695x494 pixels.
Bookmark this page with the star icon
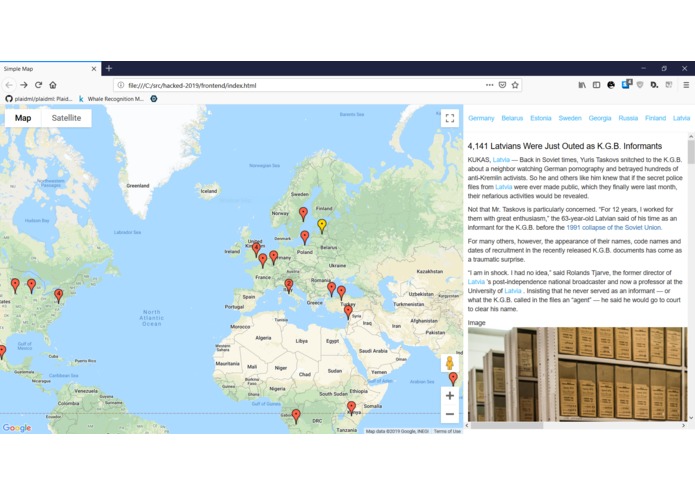pos(515,85)
